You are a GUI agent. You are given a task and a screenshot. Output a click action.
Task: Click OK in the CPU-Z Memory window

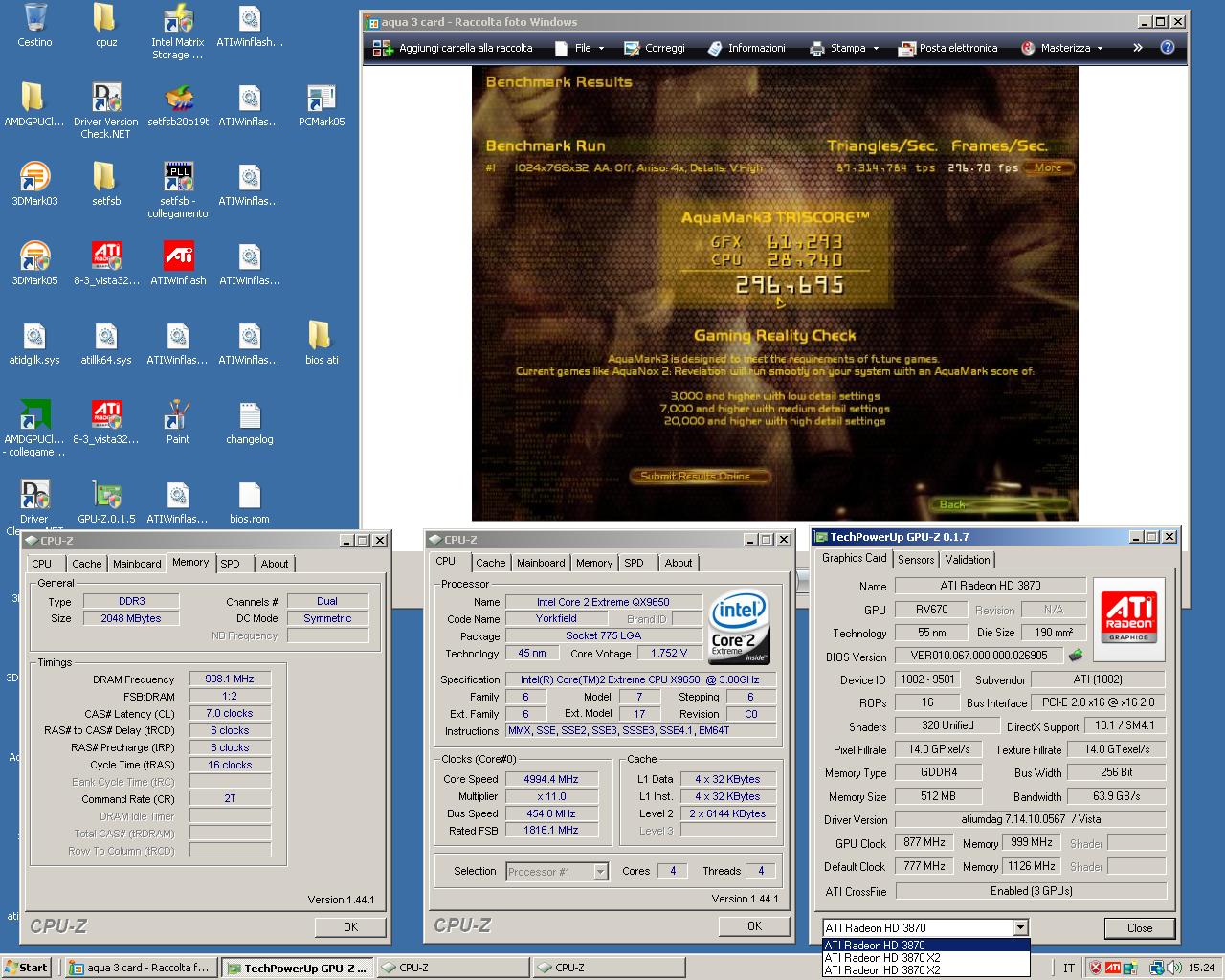pyautogui.click(x=350, y=926)
